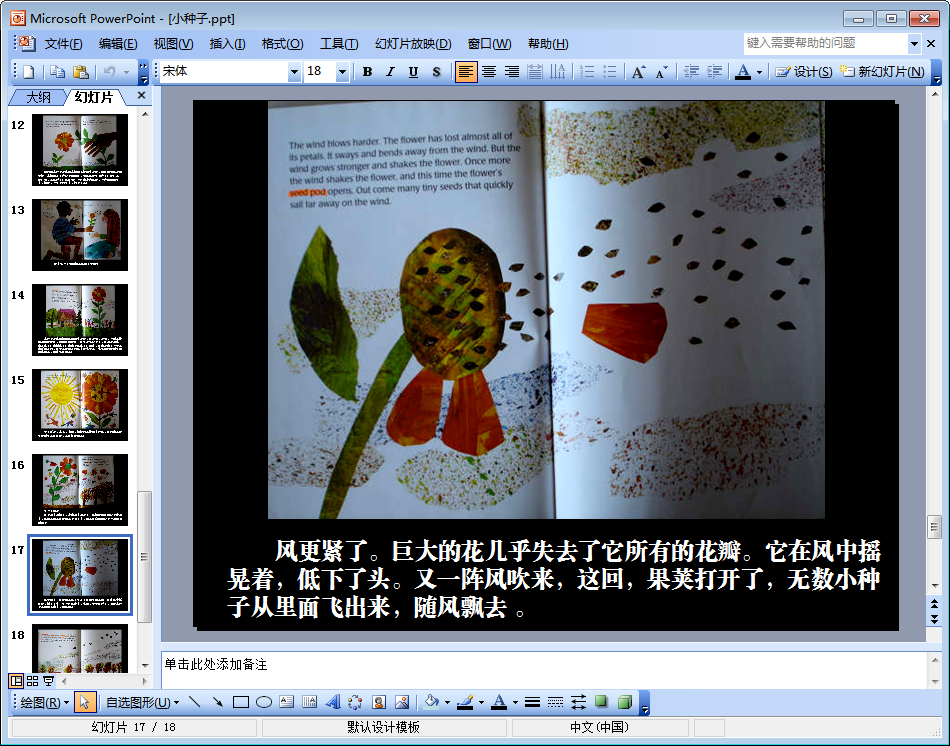Toggle bulleted list
The width and height of the screenshot is (950, 746).
610,72
